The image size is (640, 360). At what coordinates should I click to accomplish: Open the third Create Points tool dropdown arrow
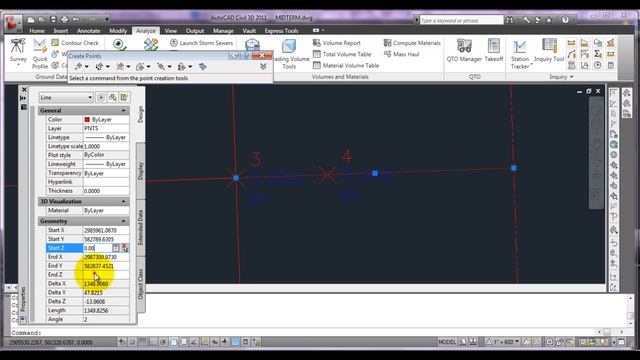tap(128, 67)
